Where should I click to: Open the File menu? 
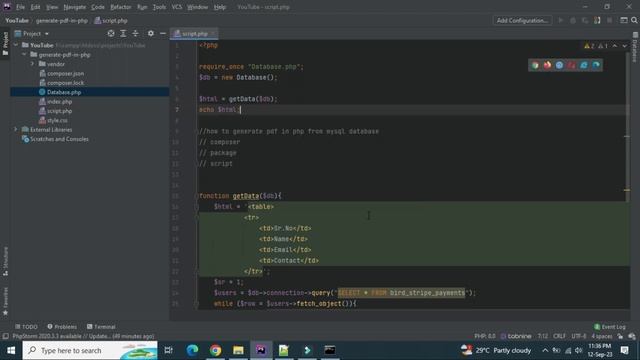[x=20, y=7]
